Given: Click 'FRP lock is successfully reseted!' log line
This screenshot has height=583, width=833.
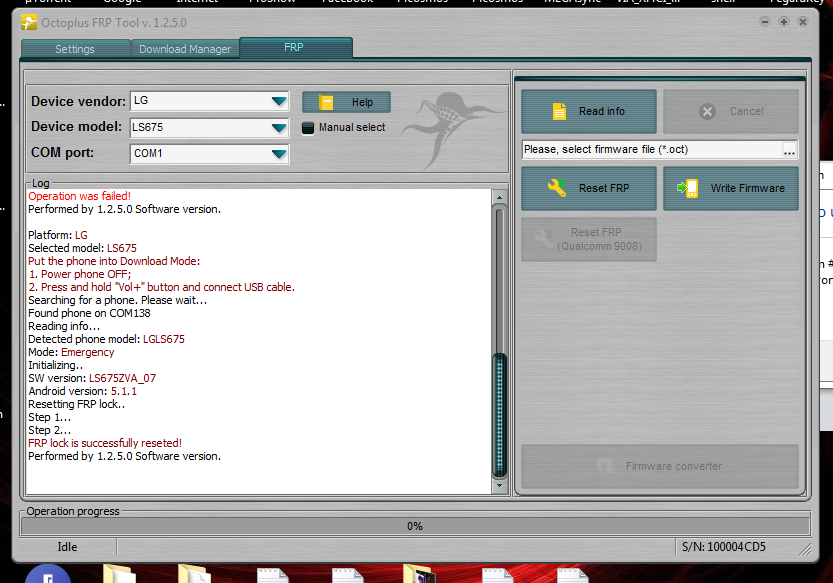Looking at the screenshot, I should coord(105,443).
